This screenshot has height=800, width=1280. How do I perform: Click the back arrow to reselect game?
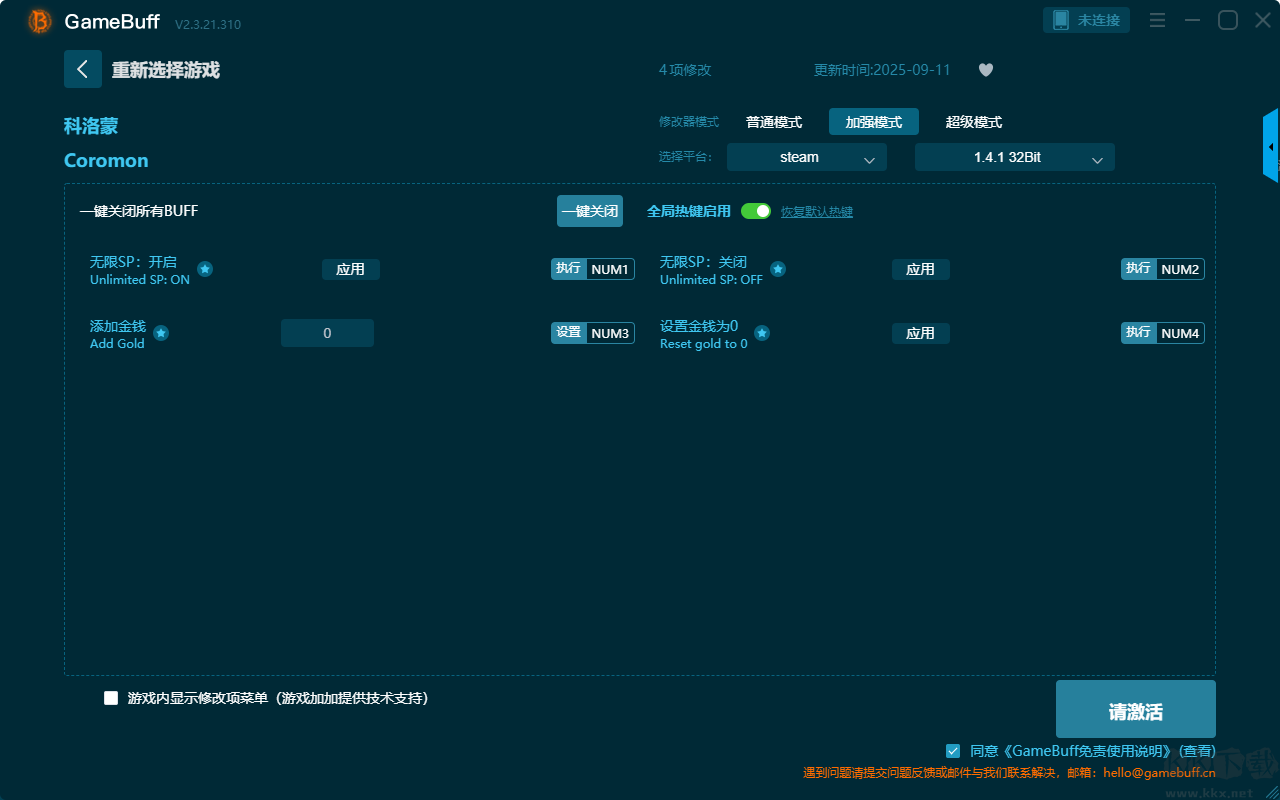(83, 69)
